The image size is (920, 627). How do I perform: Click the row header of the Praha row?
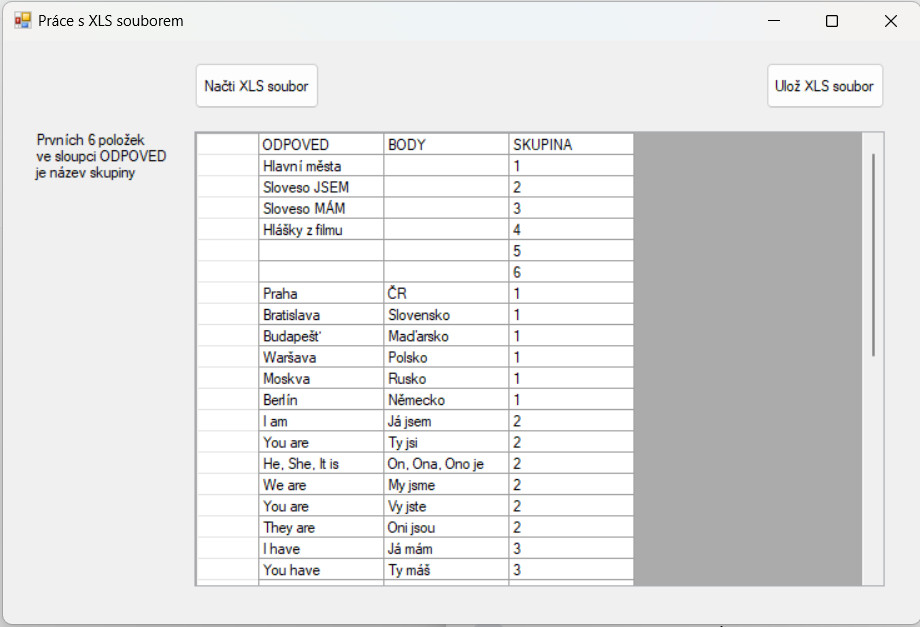coord(228,293)
